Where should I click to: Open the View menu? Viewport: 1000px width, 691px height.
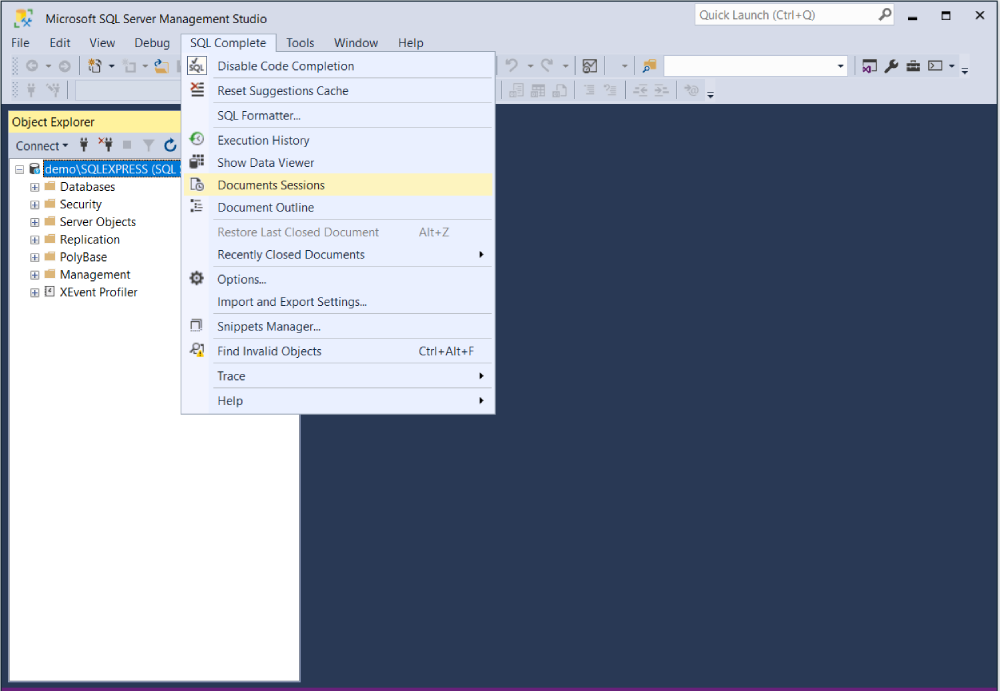[102, 43]
